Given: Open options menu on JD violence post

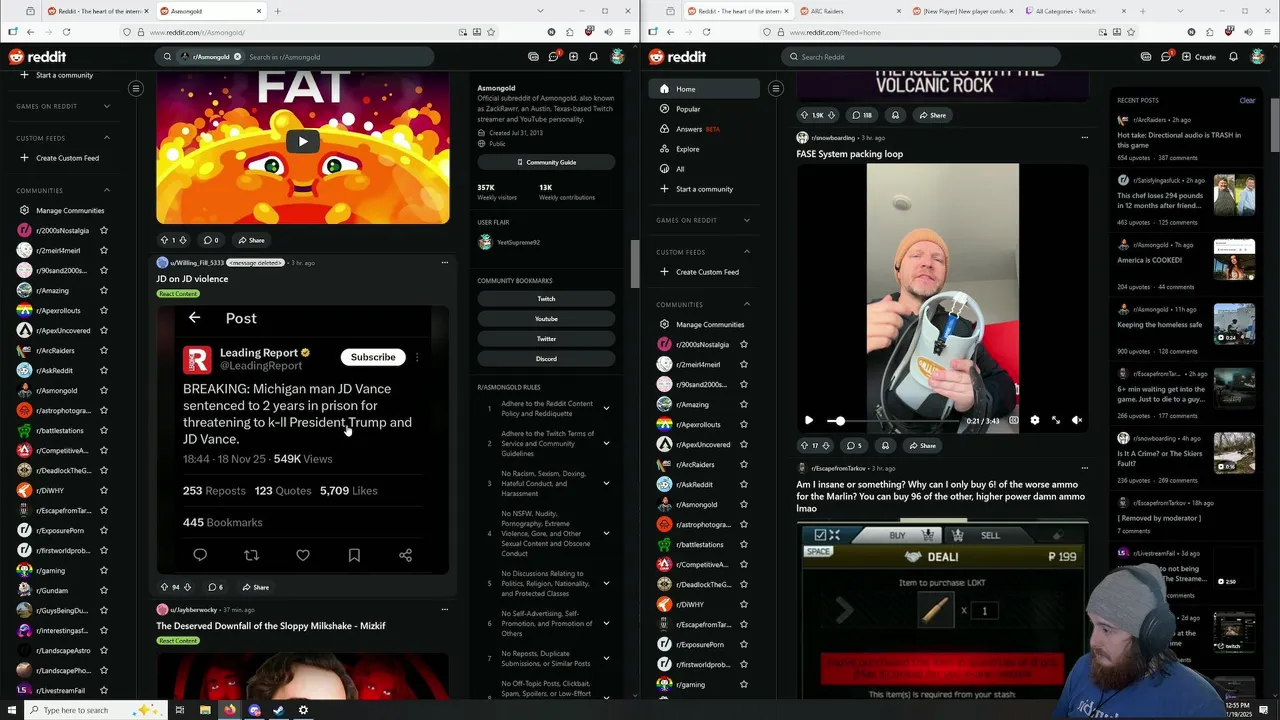Looking at the screenshot, I should [x=444, y=262].
